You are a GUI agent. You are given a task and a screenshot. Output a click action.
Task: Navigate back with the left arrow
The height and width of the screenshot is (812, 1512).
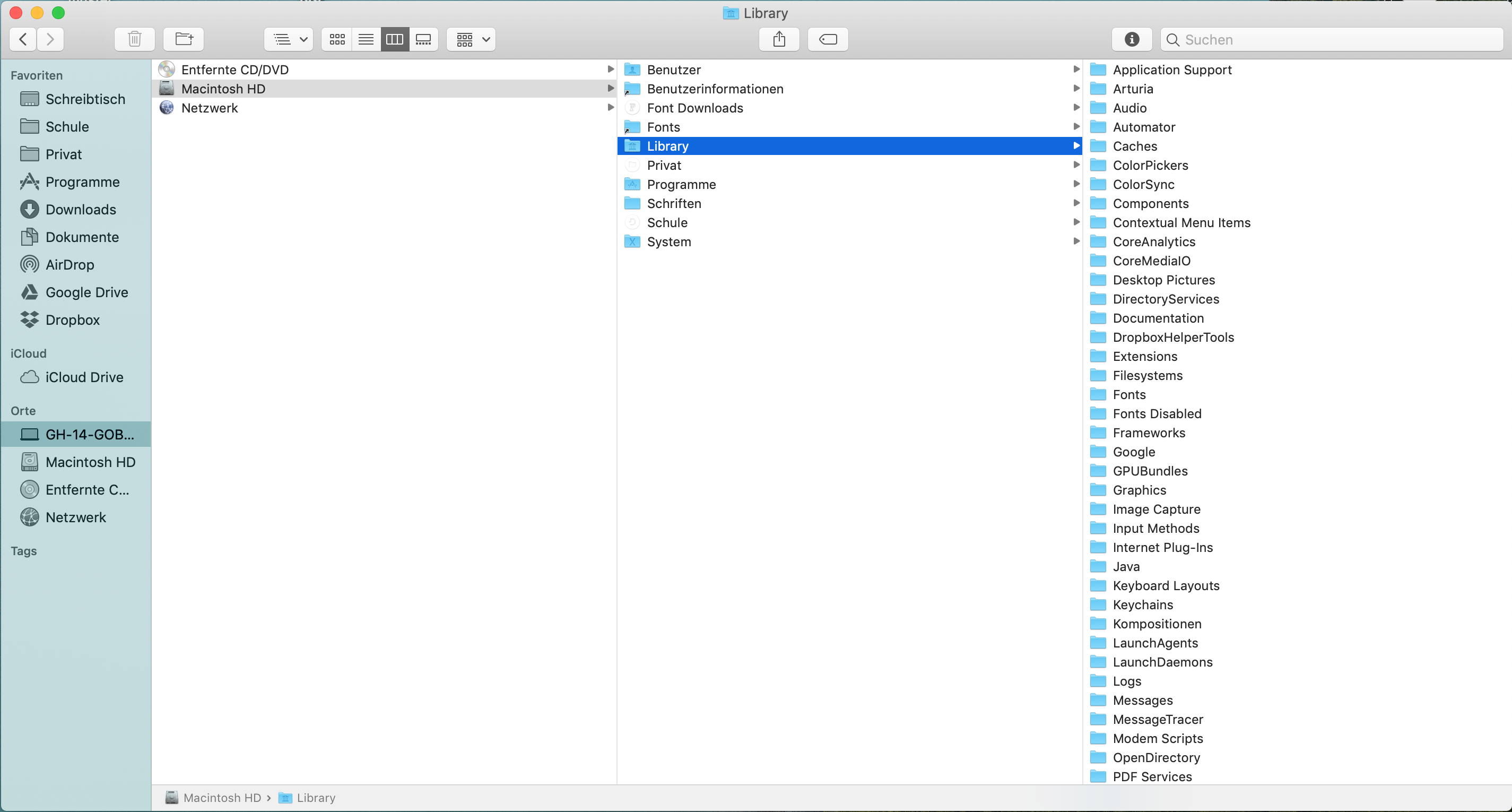click(23, 39)
